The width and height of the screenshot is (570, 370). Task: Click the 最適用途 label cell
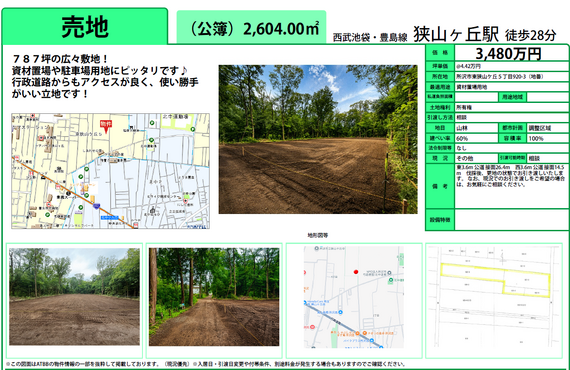440,87
